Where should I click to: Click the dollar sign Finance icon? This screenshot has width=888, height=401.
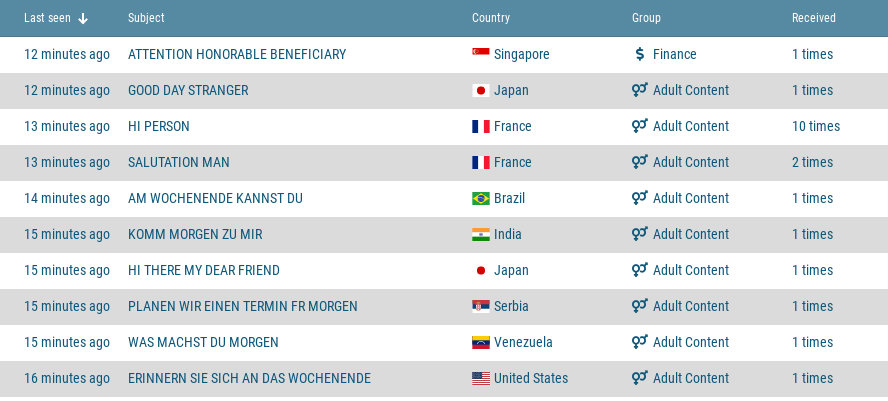(640, 54)
